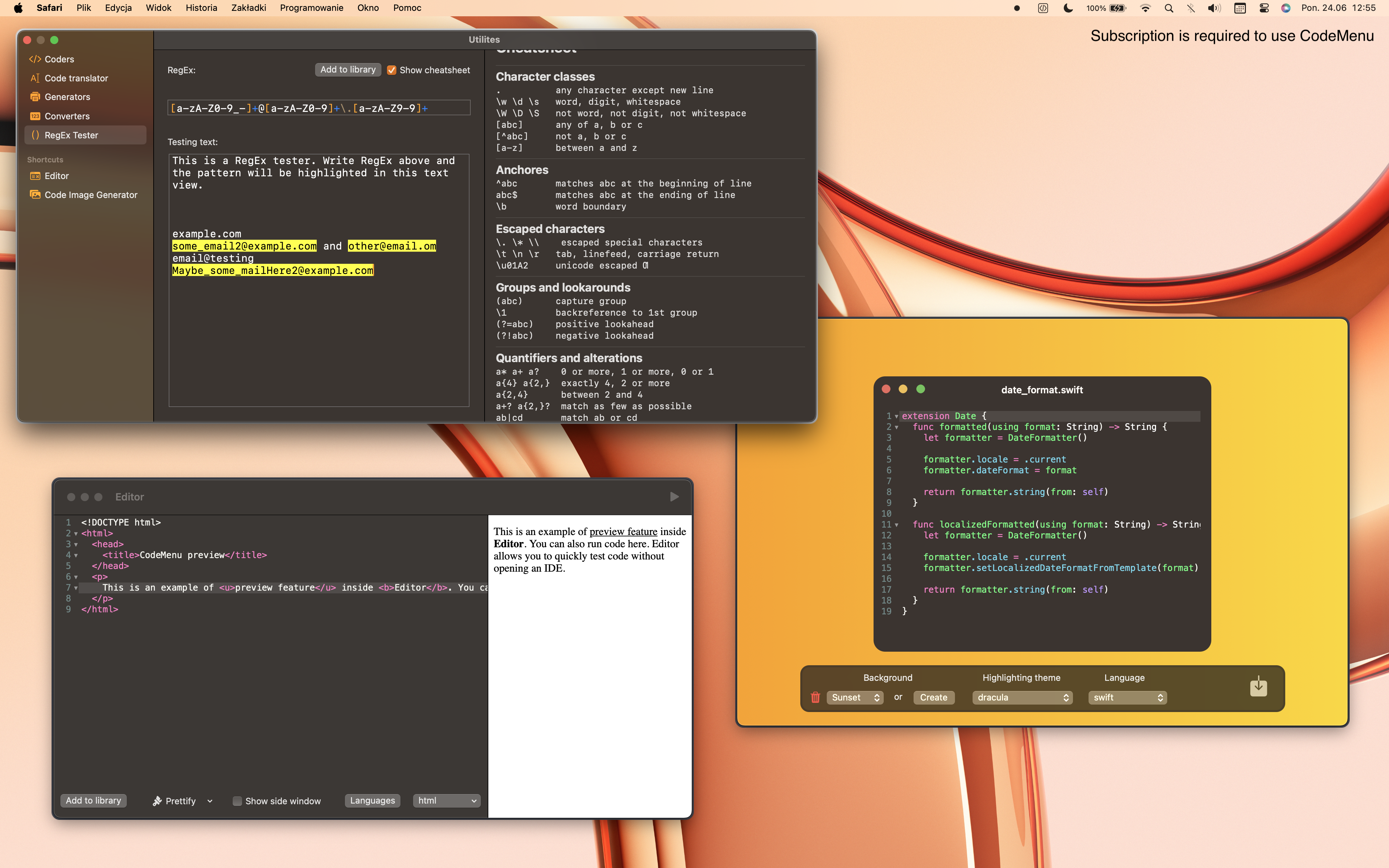Click the Coders sidebar icon
Viewport: 1389px width, 868px height.
point(35,59)
